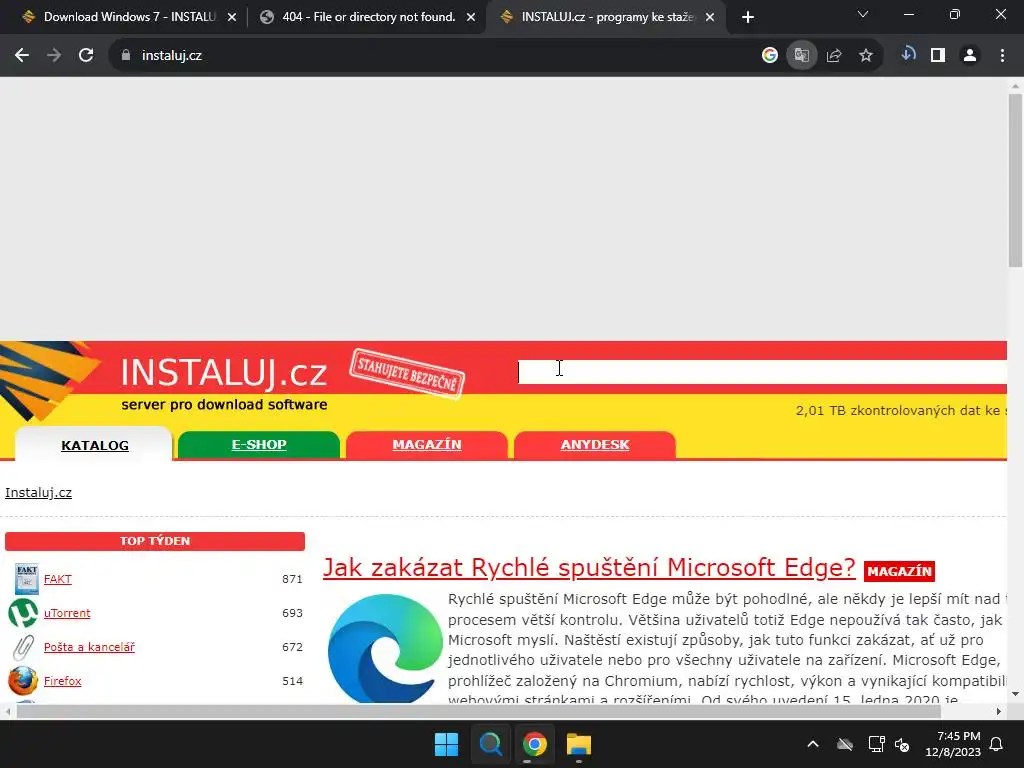The width and height of the screenshot is (1024, 768).
Task: Click the Stahujete bezpečně stamp badge
Action: coord(407,373)
